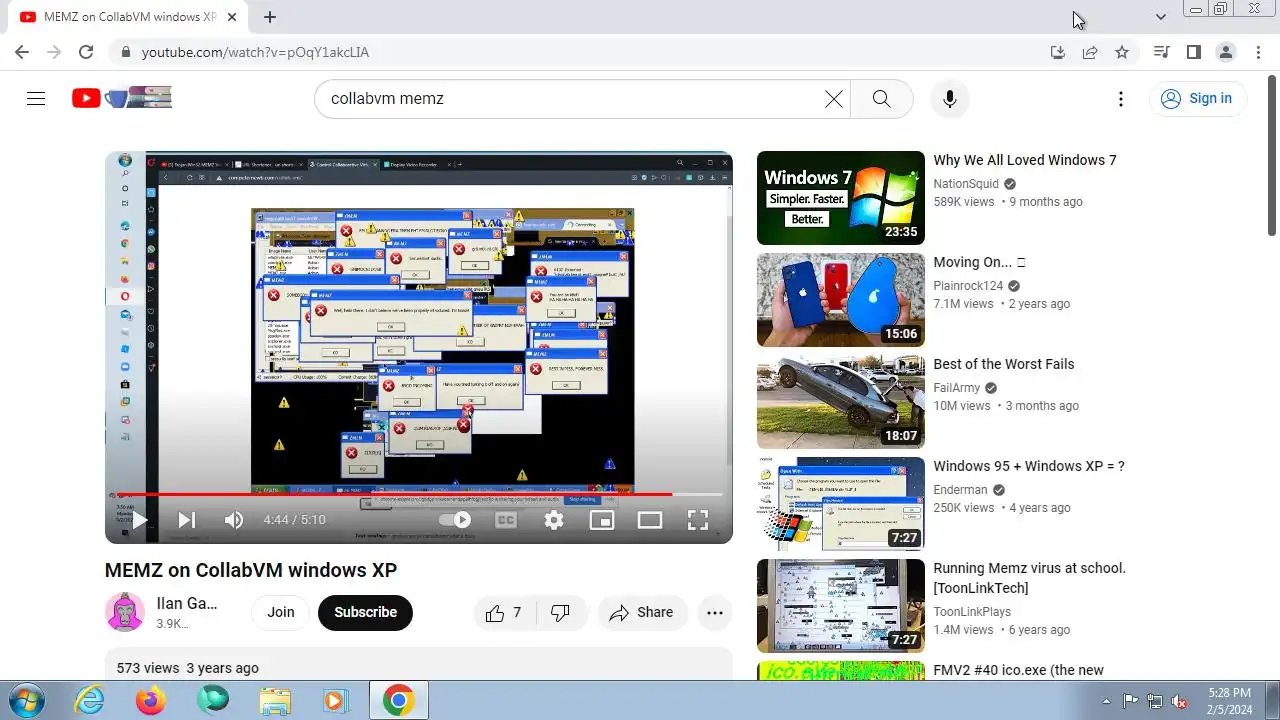
Task: Launch Internet Explorer from taskbar
Action: coord(90,701)
